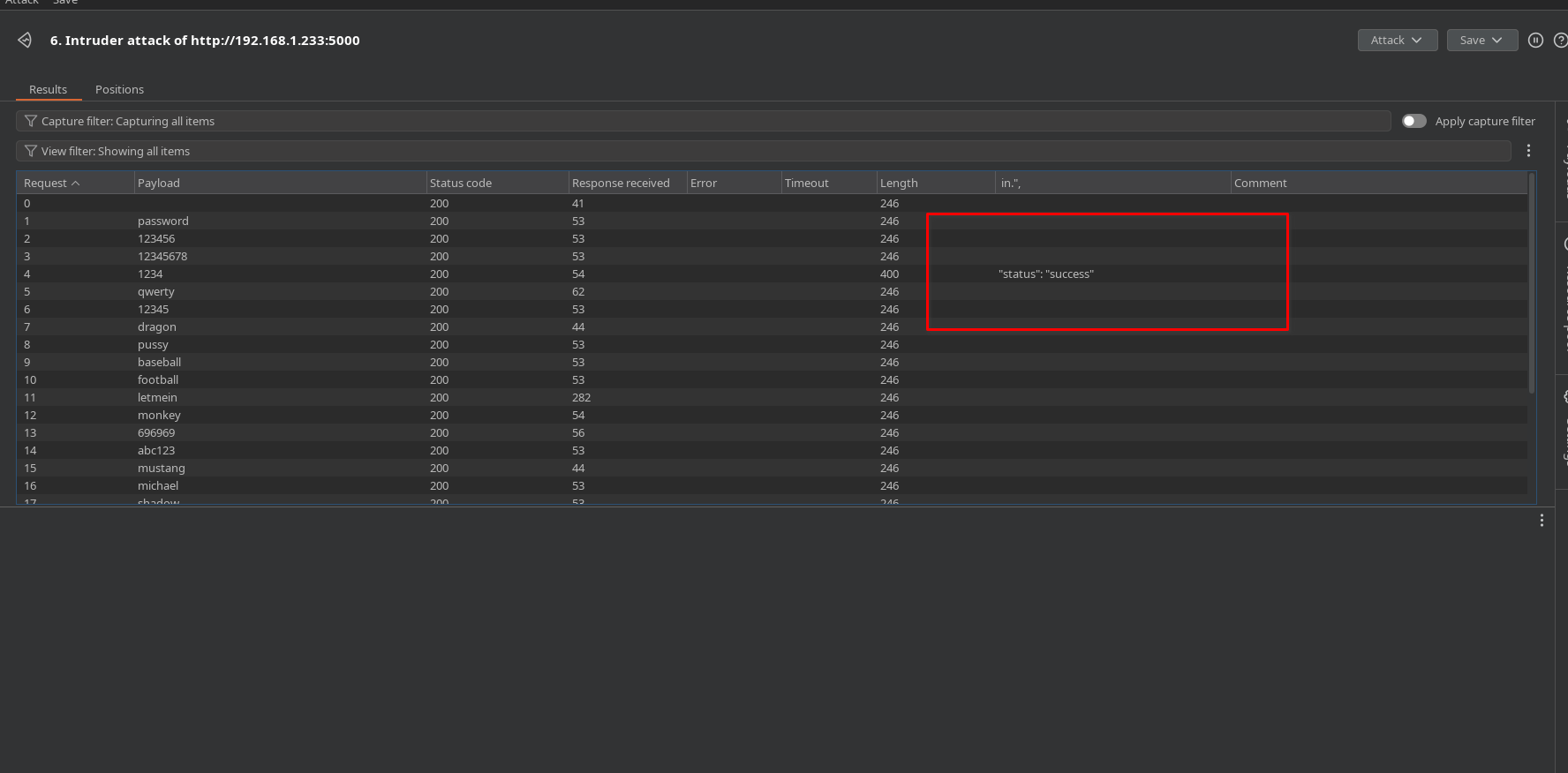The width and height of the screenshot is (1568, 773).
Task: Select the row with payload letmein
Action: tap(157, 397)
